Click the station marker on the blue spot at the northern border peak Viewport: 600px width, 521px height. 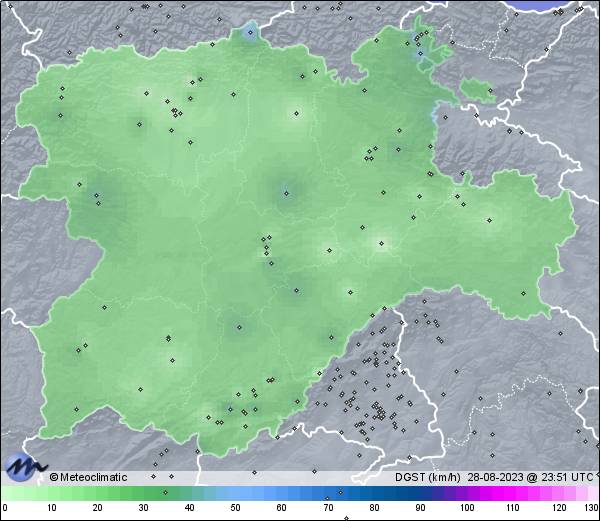[x=251, y=33]
